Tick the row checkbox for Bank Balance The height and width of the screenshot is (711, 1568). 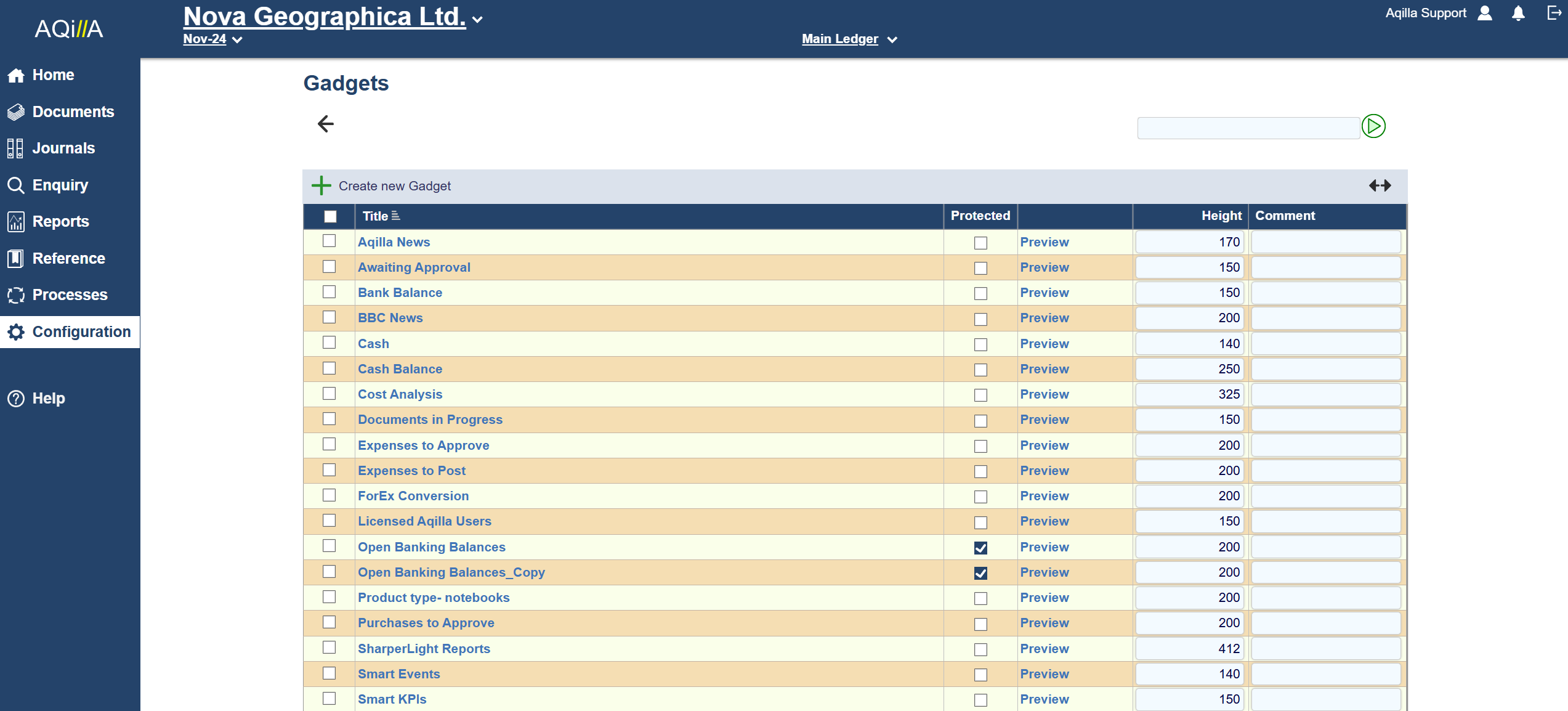click(x=329, y=292)
